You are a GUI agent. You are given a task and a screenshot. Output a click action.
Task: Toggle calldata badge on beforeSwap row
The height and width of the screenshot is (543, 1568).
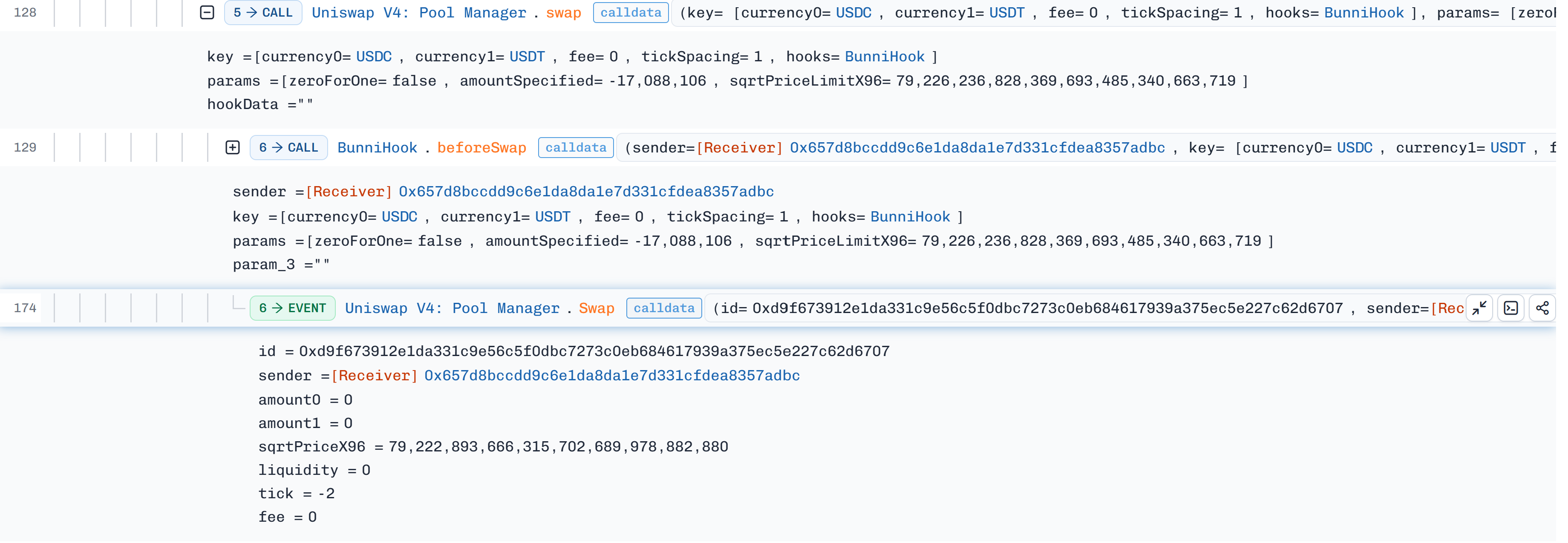(x=575, y=148)
